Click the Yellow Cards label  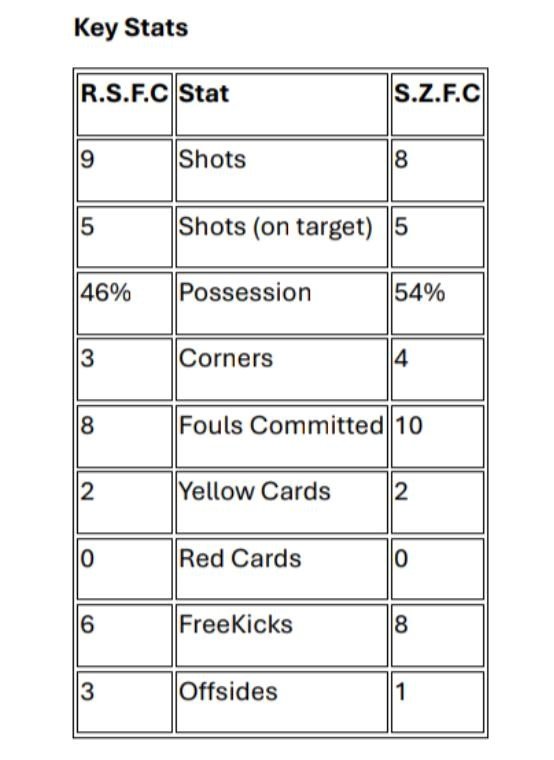coord(254,491)
